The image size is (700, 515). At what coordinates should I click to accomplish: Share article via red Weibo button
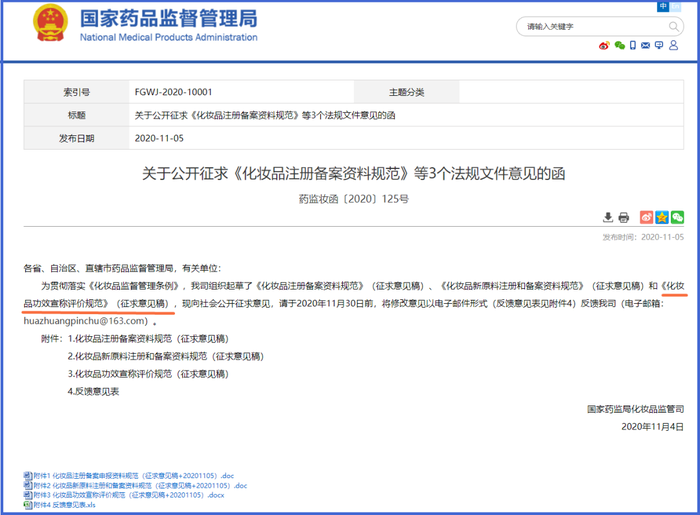646,217
